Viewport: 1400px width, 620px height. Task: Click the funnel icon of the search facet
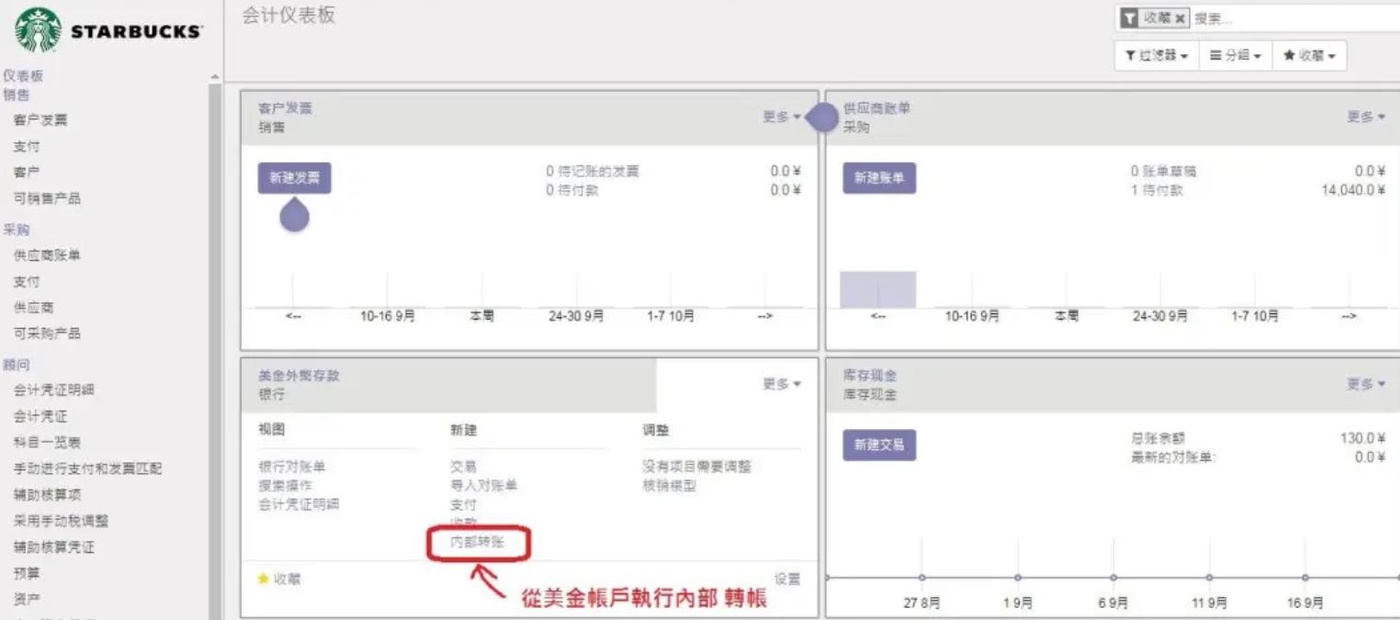coord(1130,18)
